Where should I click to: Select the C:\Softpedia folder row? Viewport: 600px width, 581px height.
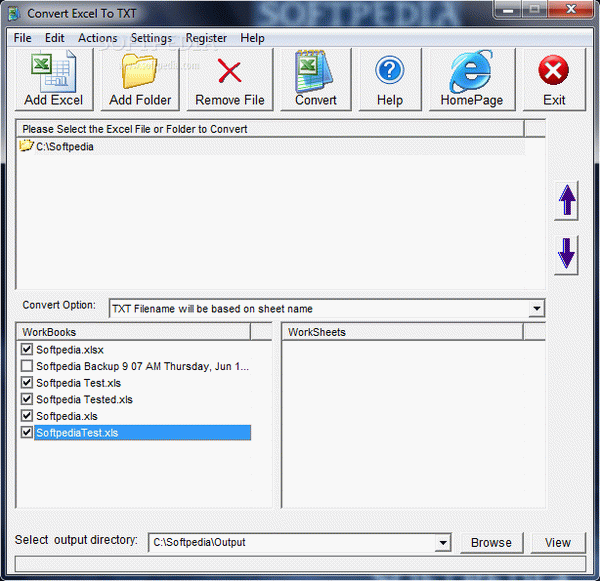click(271, 146)
